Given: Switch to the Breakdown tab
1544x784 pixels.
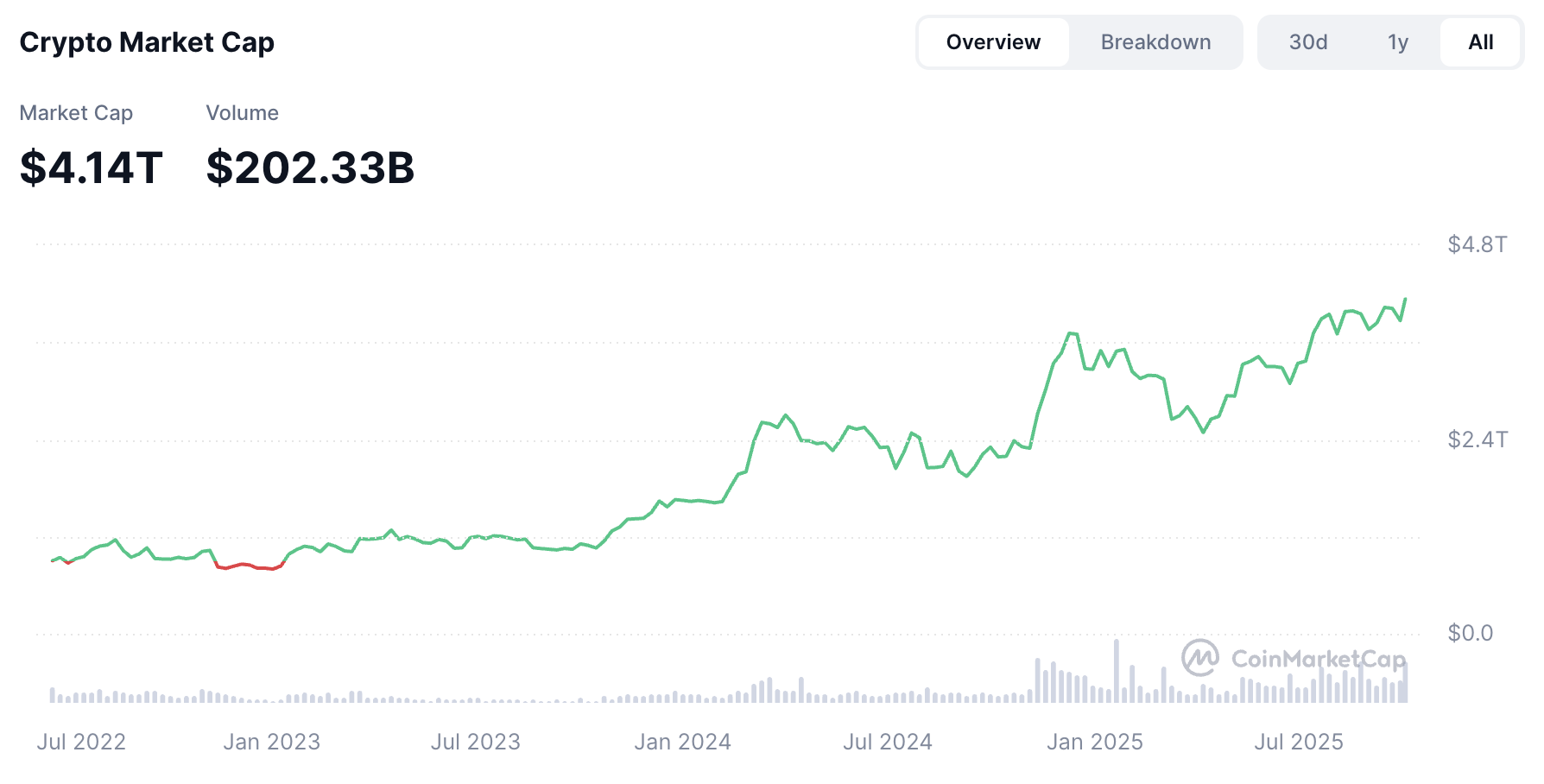Looking at the screenshot, I should pyautogui.click(x=1155, y=42).
